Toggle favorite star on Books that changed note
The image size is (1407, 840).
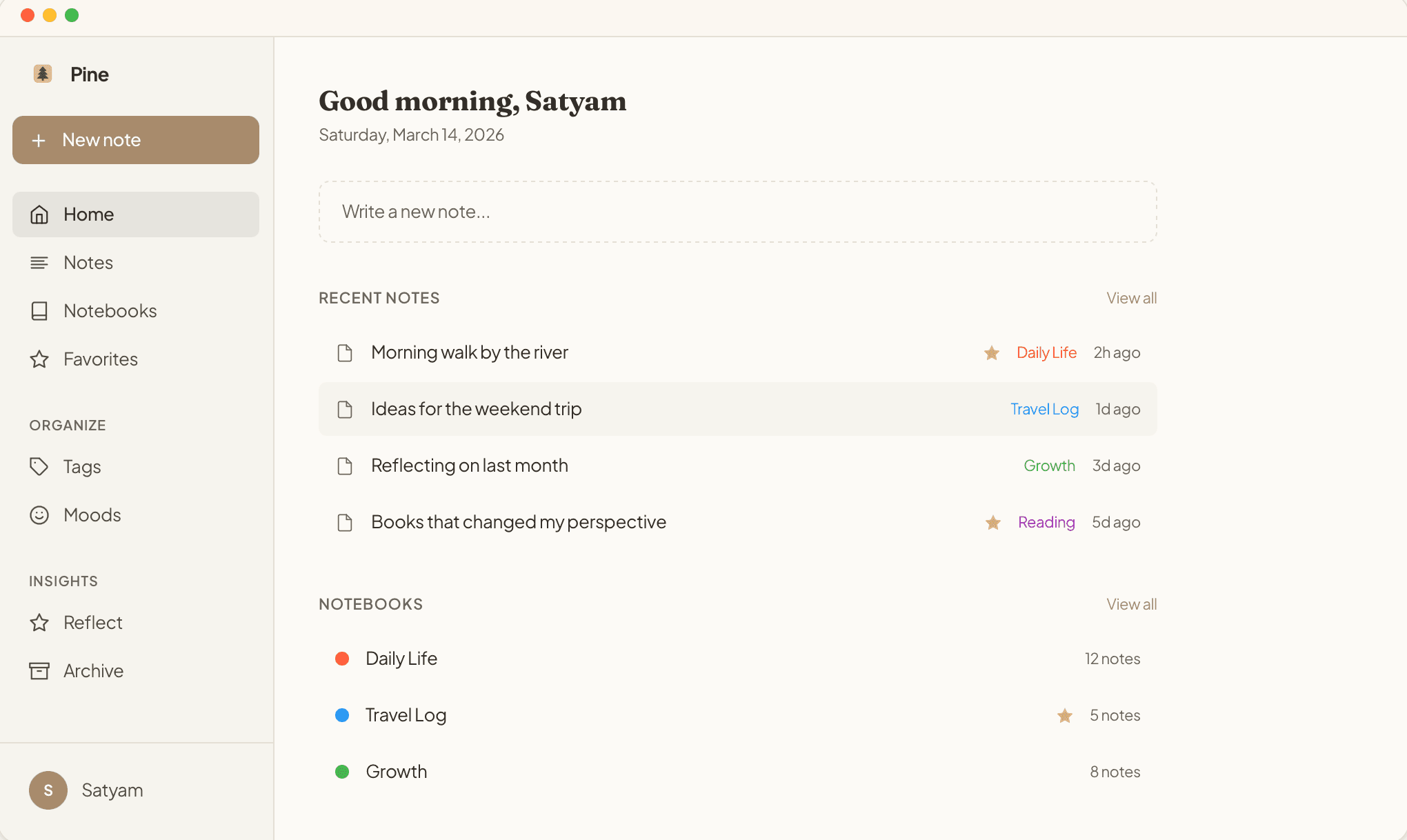(993, 523)
